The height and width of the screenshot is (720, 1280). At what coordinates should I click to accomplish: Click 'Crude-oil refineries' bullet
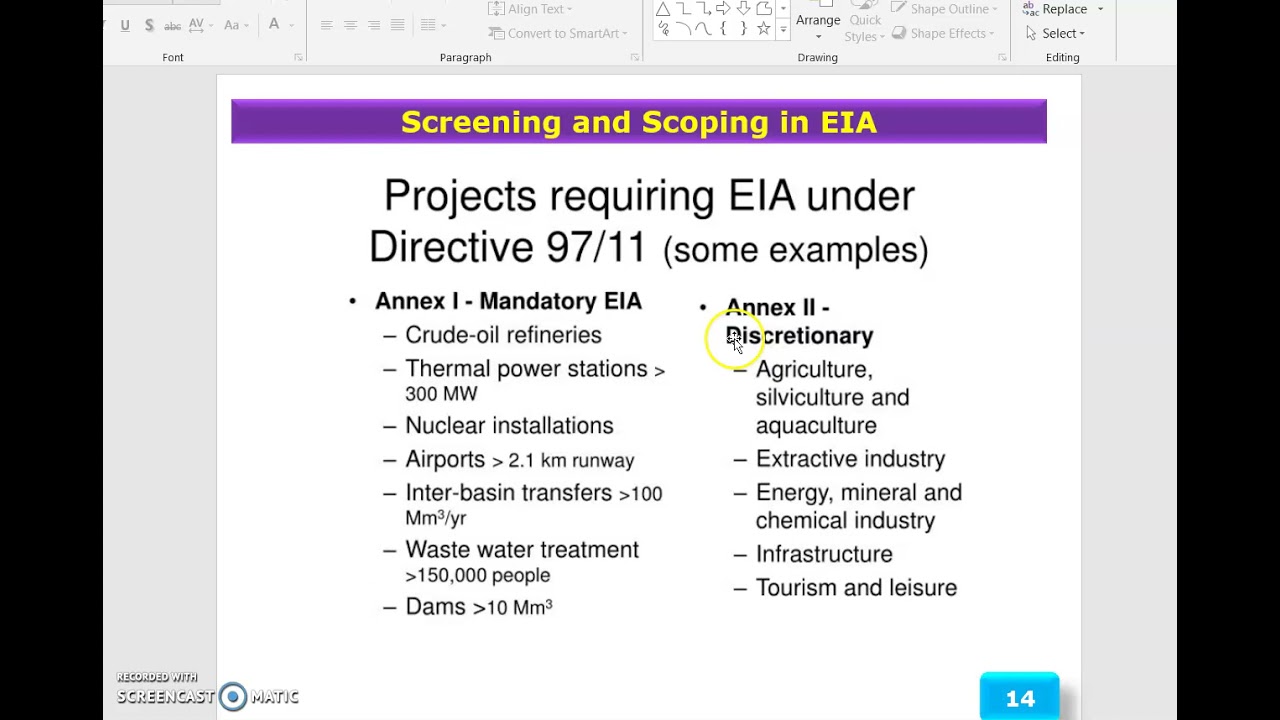503,335
